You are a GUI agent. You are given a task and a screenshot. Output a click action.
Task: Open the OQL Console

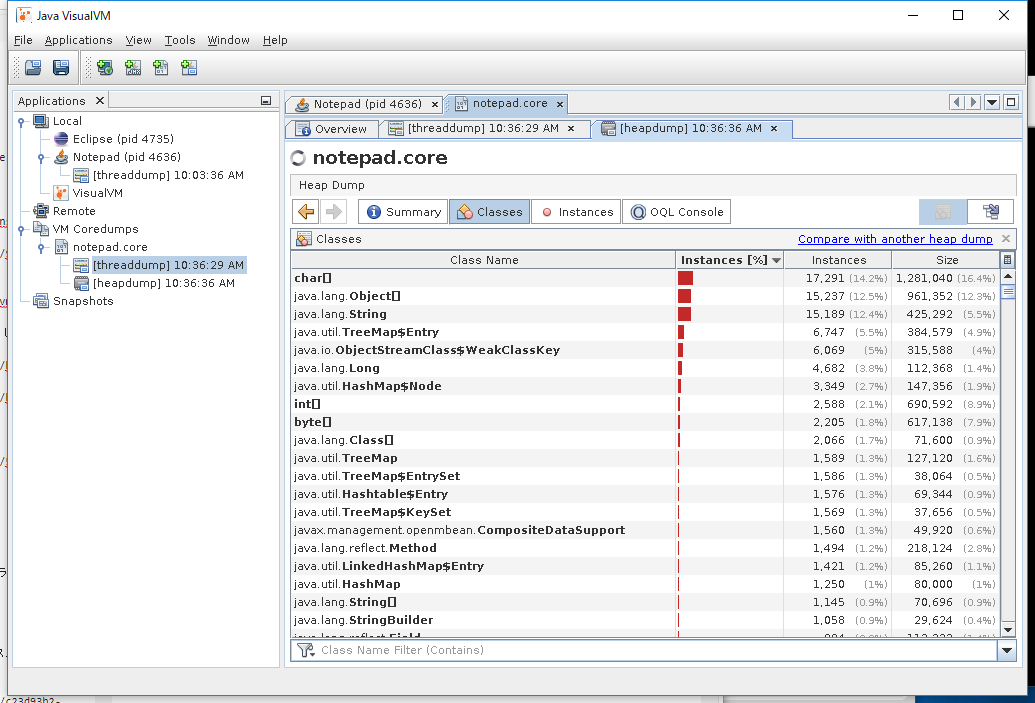[677, 212]
